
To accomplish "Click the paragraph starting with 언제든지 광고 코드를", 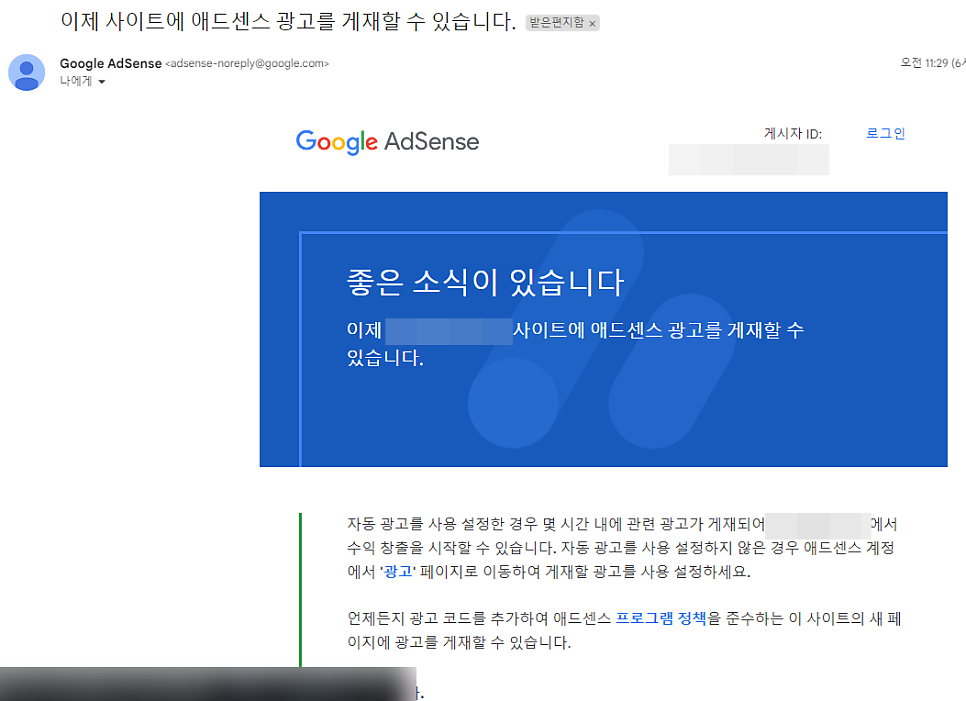I will click(624, 630).
